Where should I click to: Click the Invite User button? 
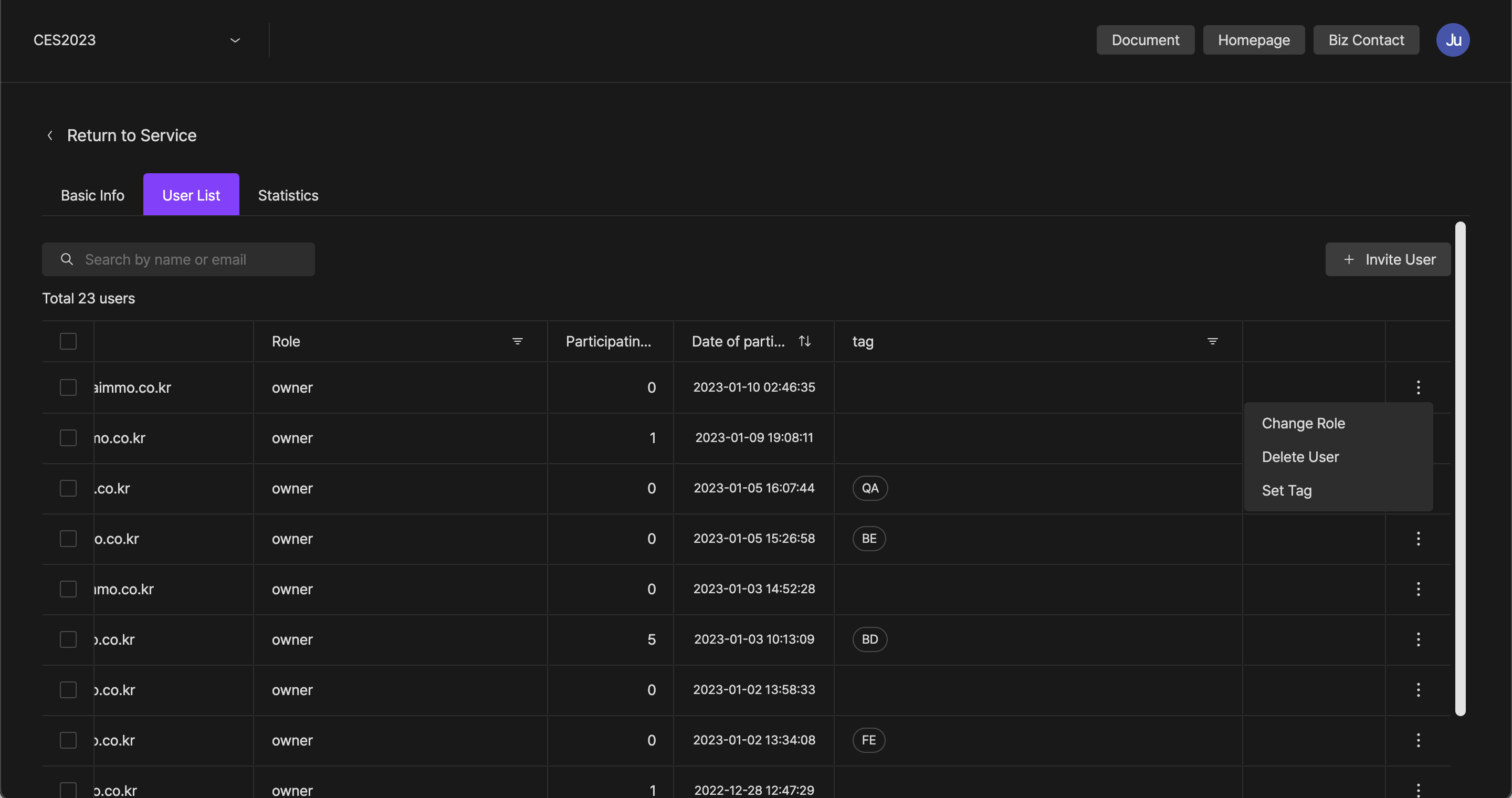coord(1388,259)
